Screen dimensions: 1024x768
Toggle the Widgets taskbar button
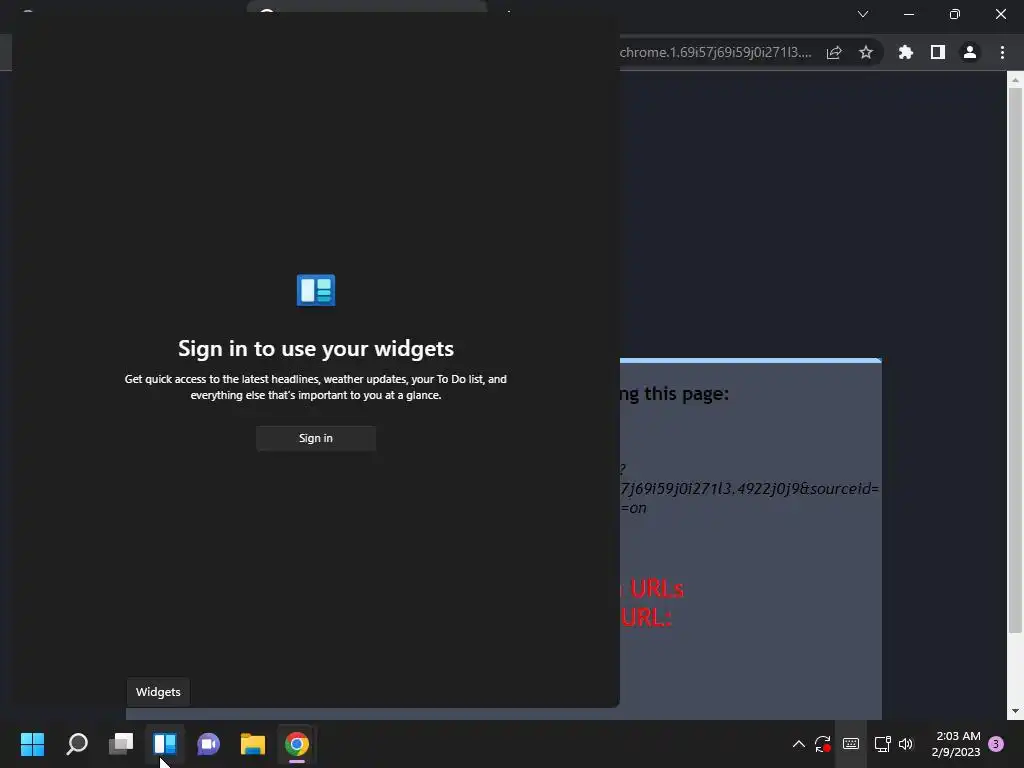coord(165,744)
